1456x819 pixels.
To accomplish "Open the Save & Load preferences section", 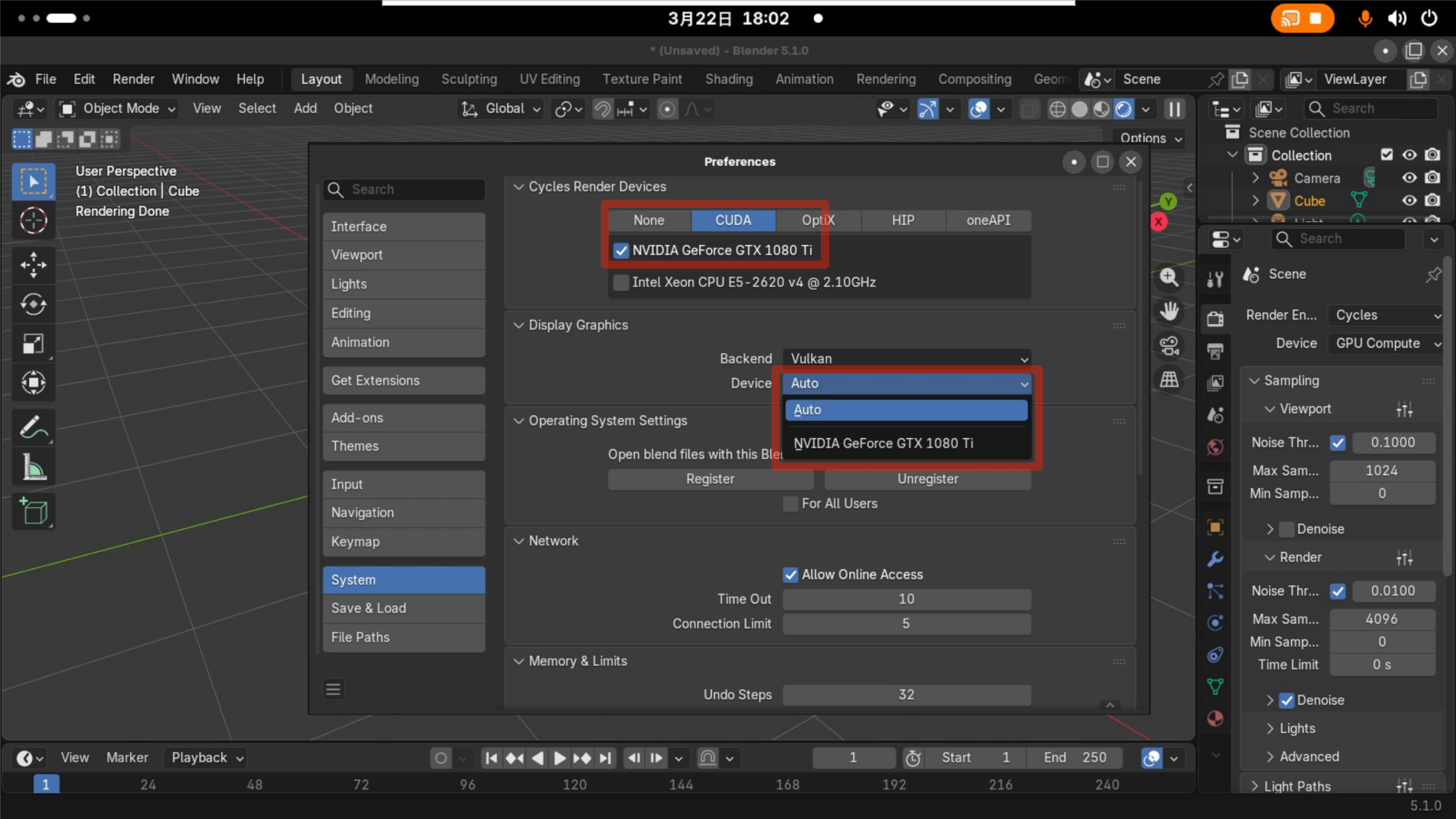I will tap(404, 608).
